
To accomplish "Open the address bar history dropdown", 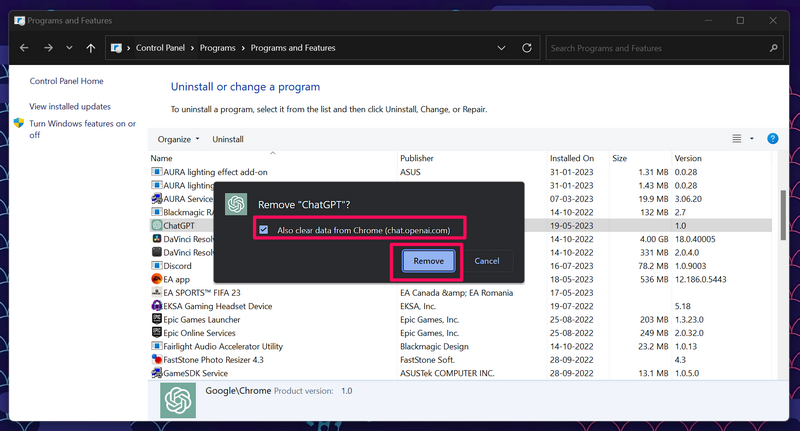I will 499,47.
